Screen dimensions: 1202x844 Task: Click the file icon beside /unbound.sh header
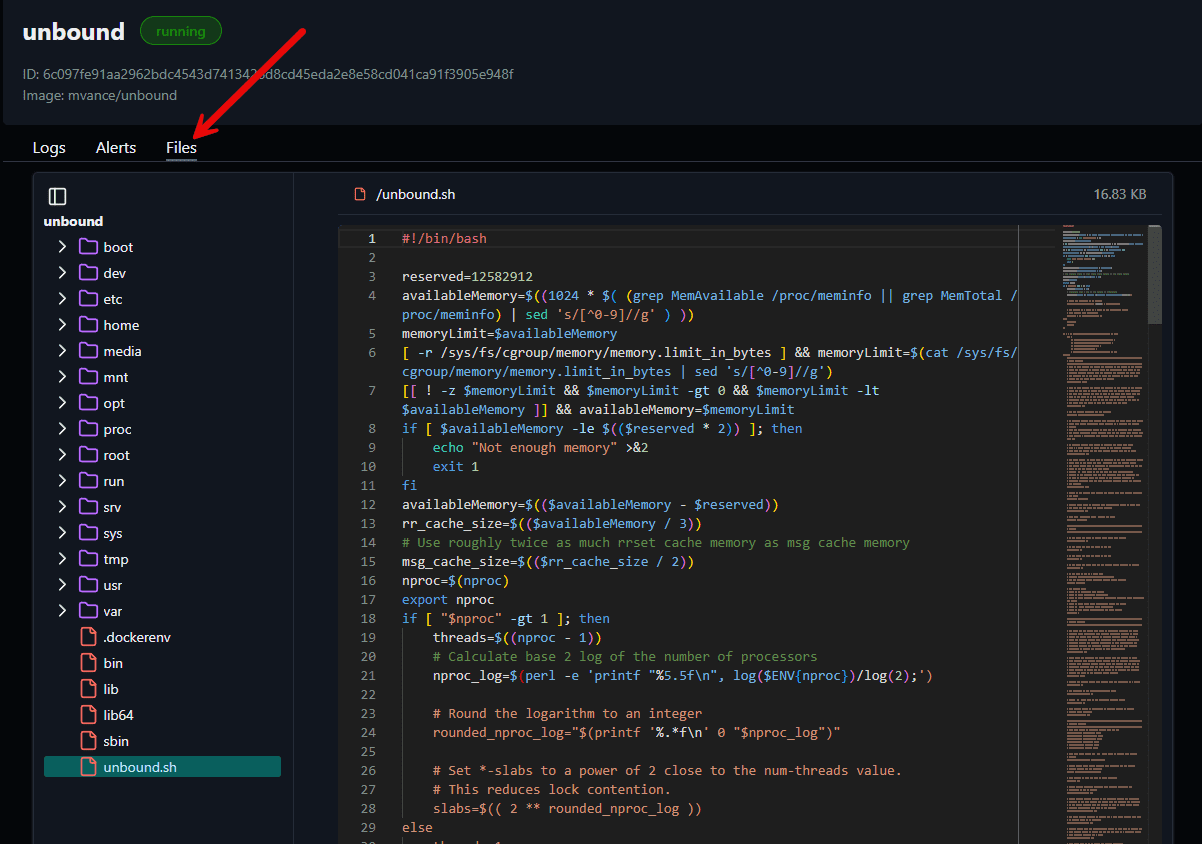(x=359, y=194)
